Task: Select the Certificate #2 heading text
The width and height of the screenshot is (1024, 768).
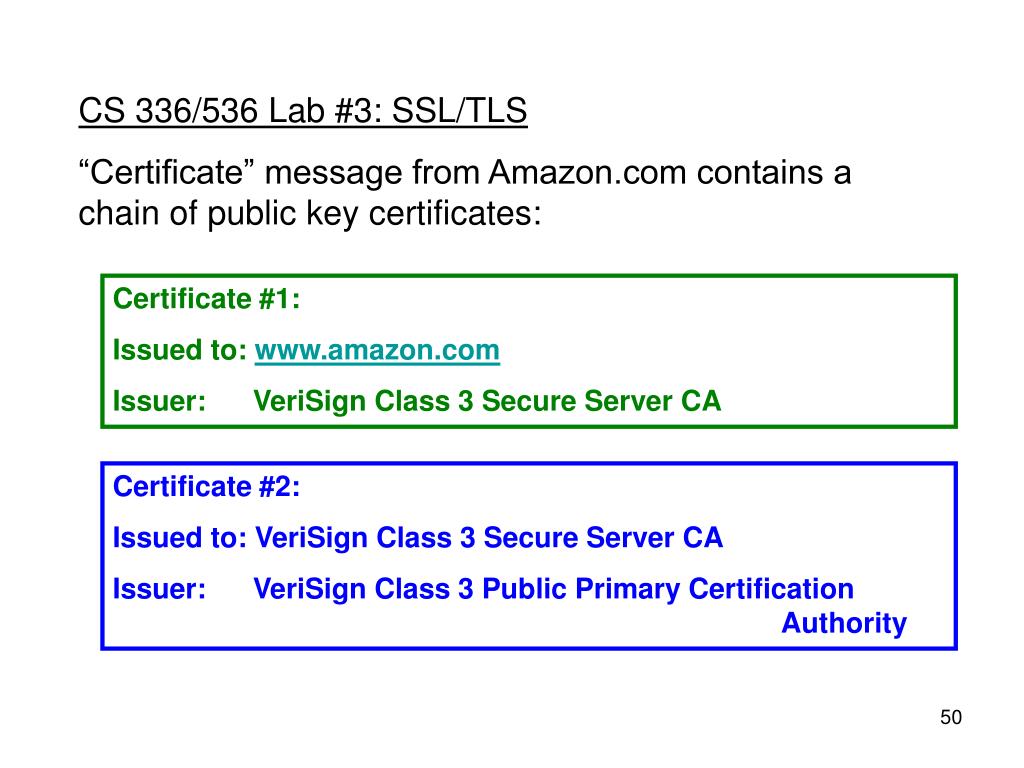Action: click(x=206, y=487)
